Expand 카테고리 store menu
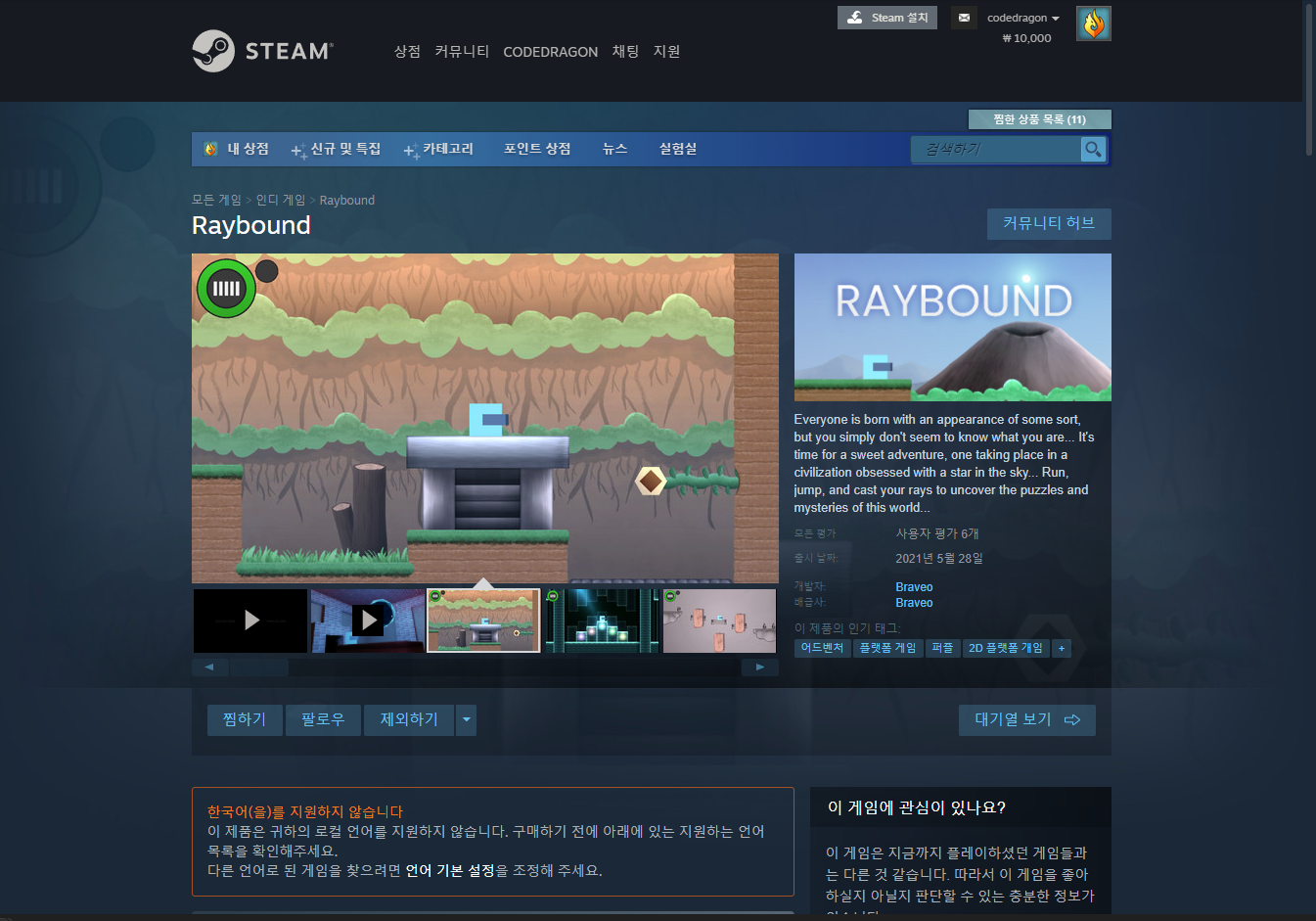The image size is (1316, 921). [x=438, y=149]
